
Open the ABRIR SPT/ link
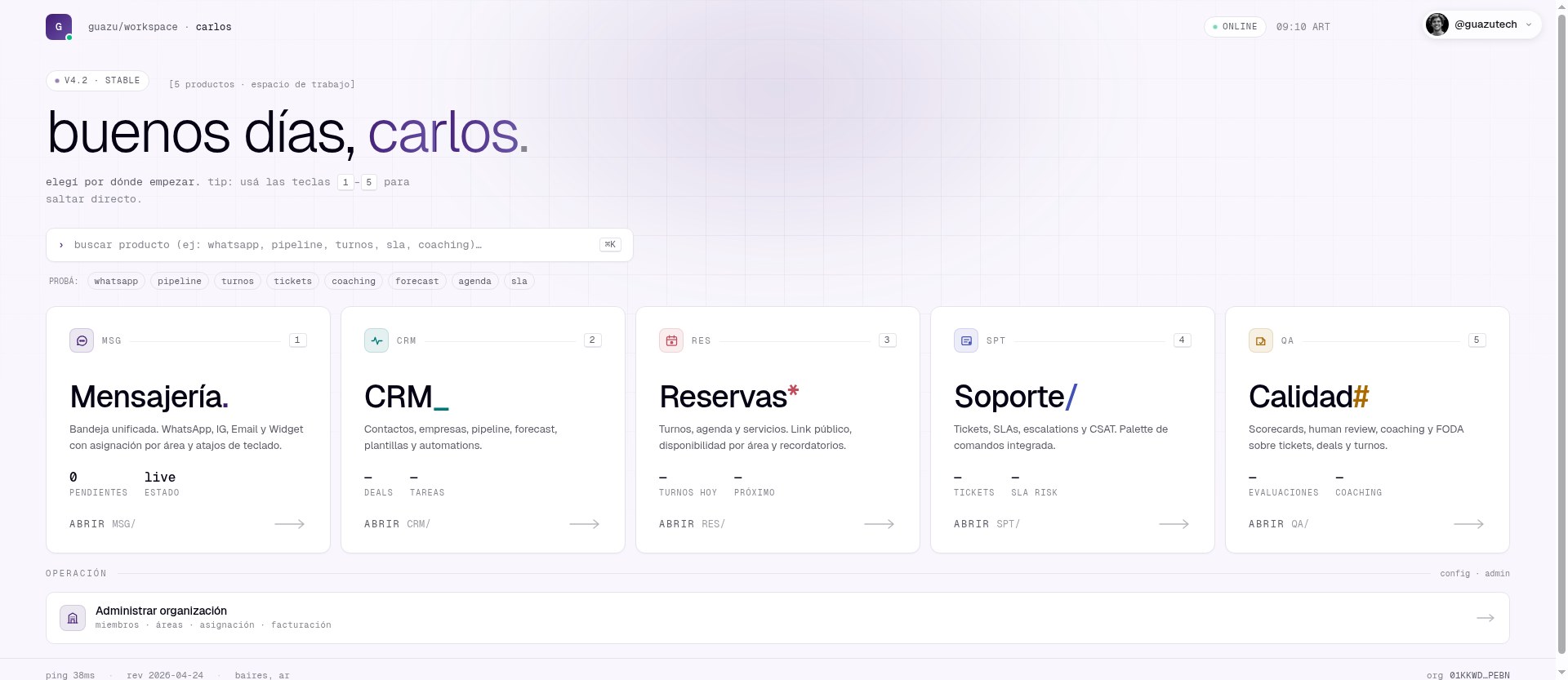[987, 524]
